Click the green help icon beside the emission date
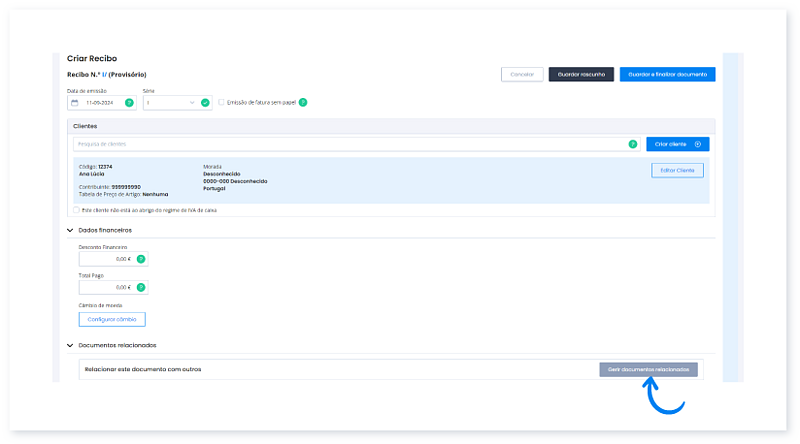800x444 pixels. pyautogui.click(x=129, y=102)
